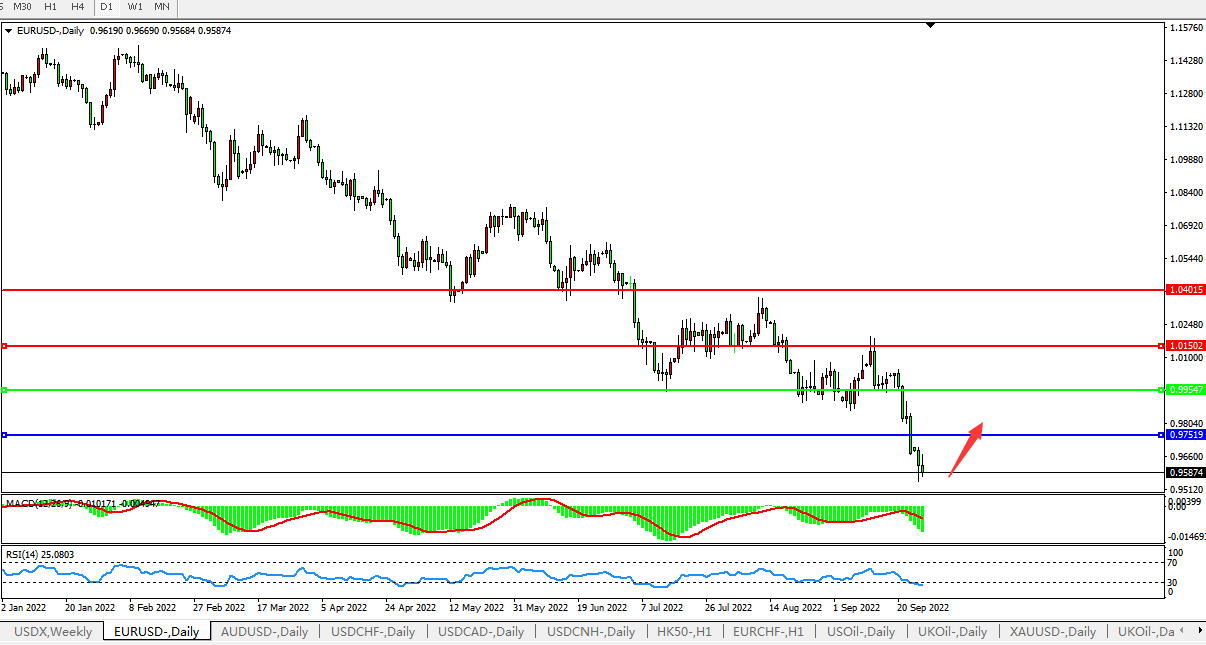Select the red 1.01502 price level tag
Viewport: 1206px width, 645px height.
1185,346
